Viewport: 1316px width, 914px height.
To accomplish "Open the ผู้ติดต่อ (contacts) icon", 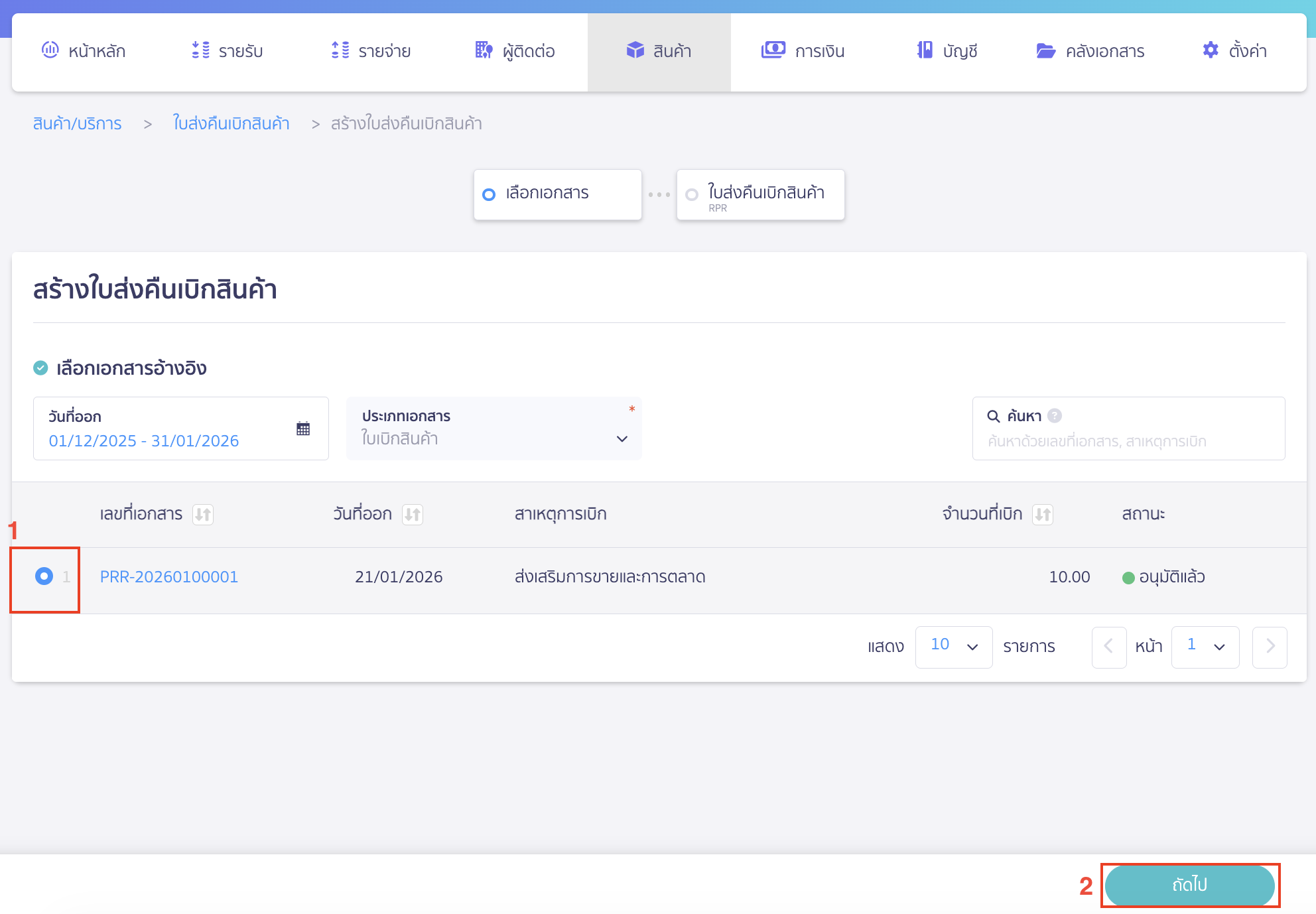I will point(483,50).
